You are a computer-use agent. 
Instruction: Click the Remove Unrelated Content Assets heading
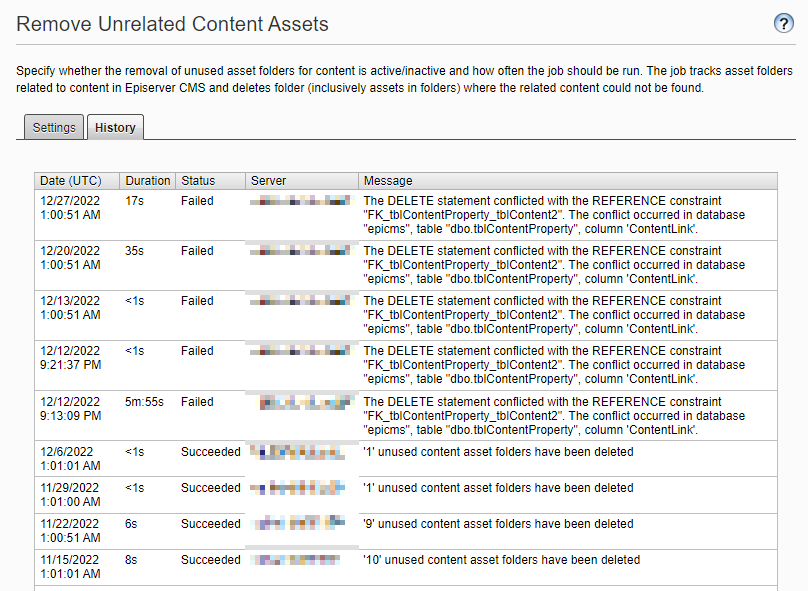pos(173,23)
